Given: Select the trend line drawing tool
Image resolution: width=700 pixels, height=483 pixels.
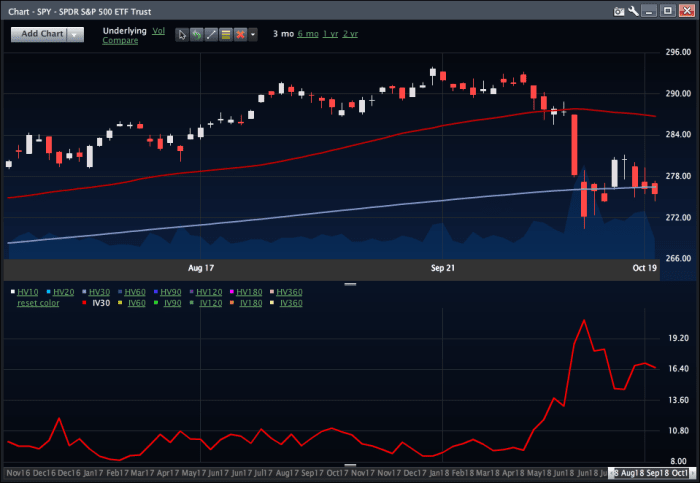Looking at the screenshot, I should [211, 34].
